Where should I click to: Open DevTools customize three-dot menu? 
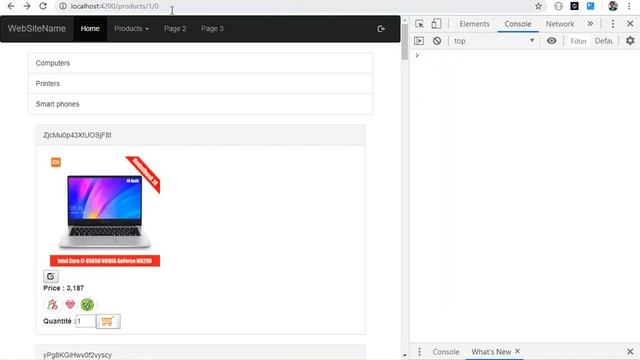click(613, 24)
